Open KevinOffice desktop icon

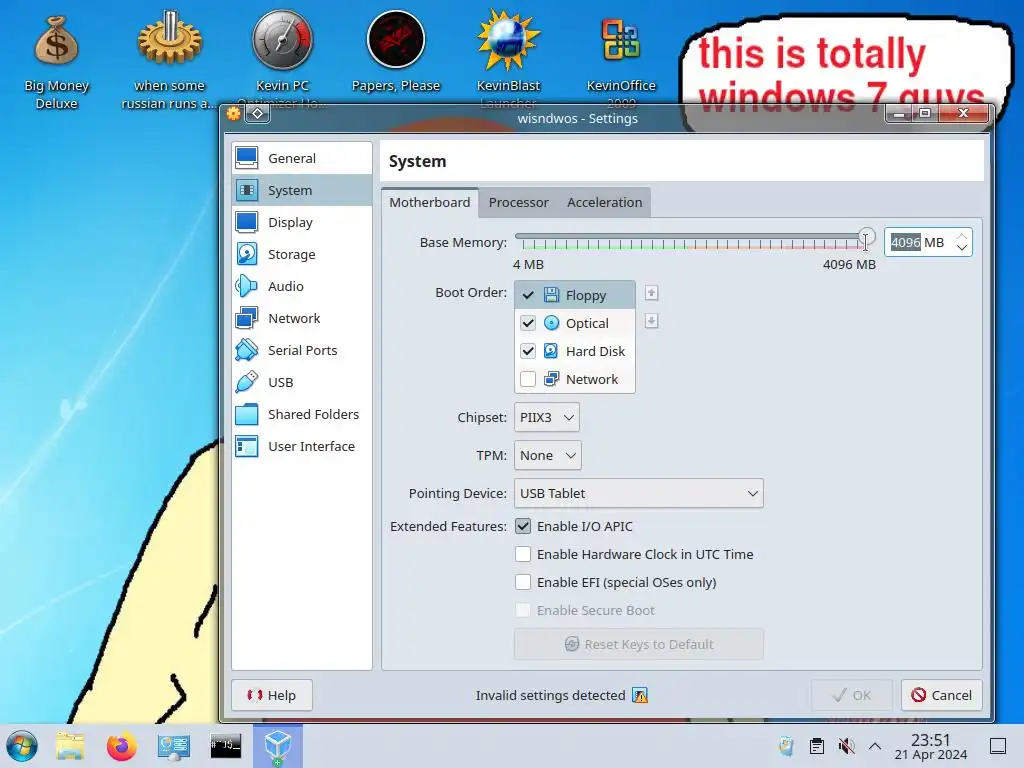pos(621,60)
